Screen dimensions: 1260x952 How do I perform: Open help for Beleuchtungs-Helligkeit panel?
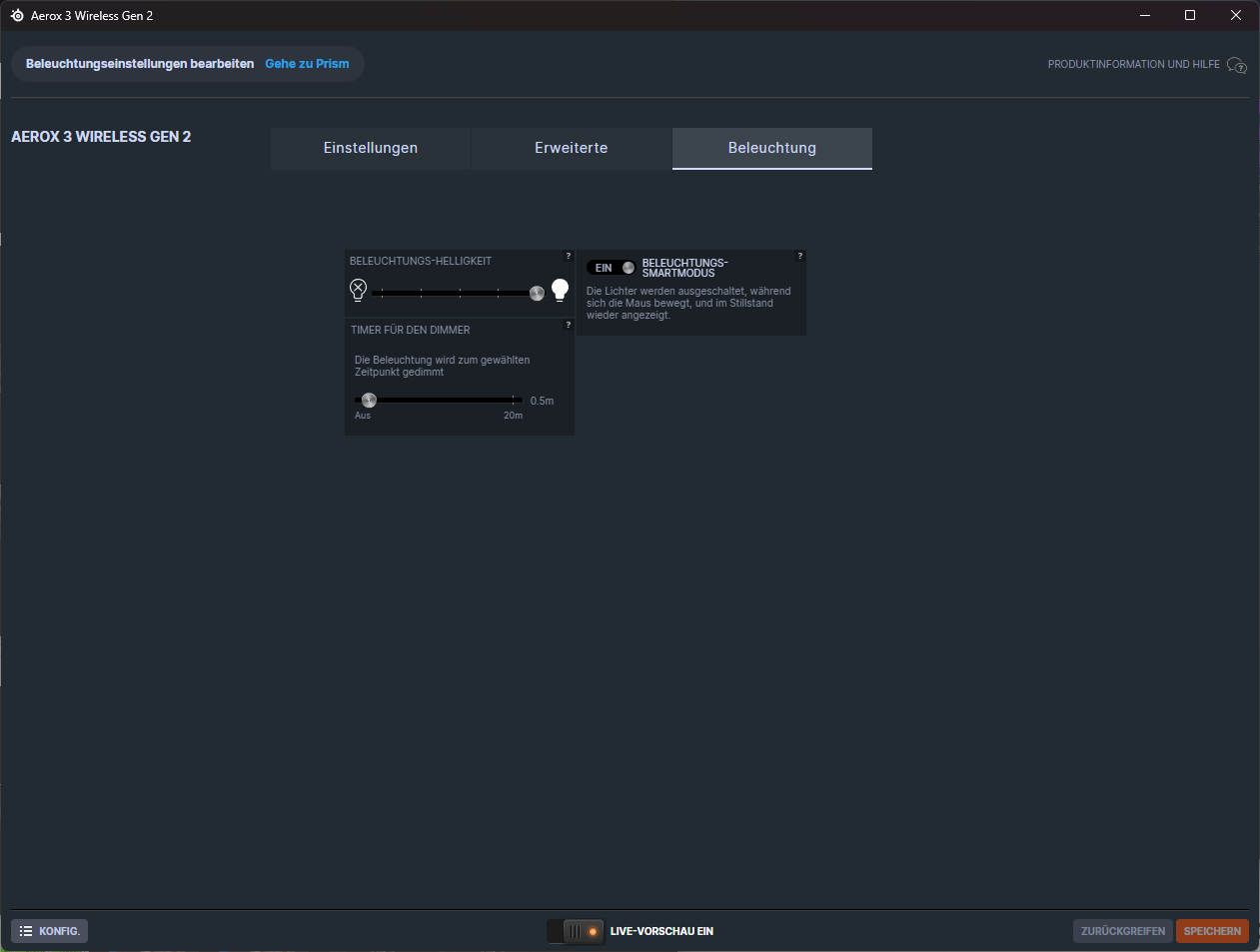569,257
